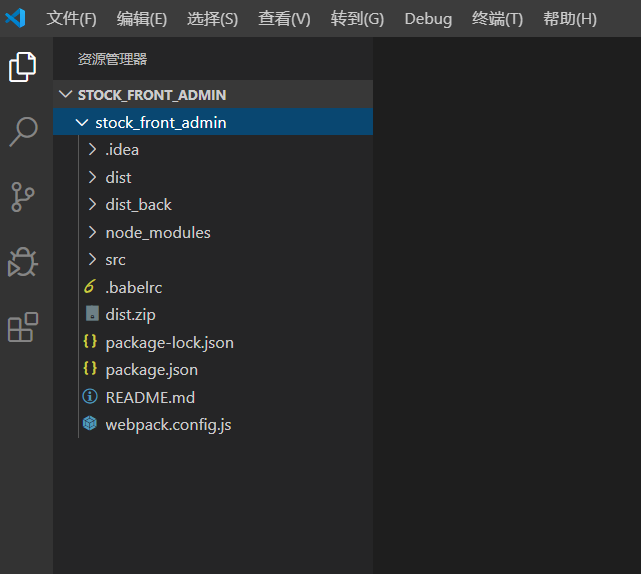The image size is (641, 574).
Task: Open the Explorer view in the activity bar
Action: [22, 67]
